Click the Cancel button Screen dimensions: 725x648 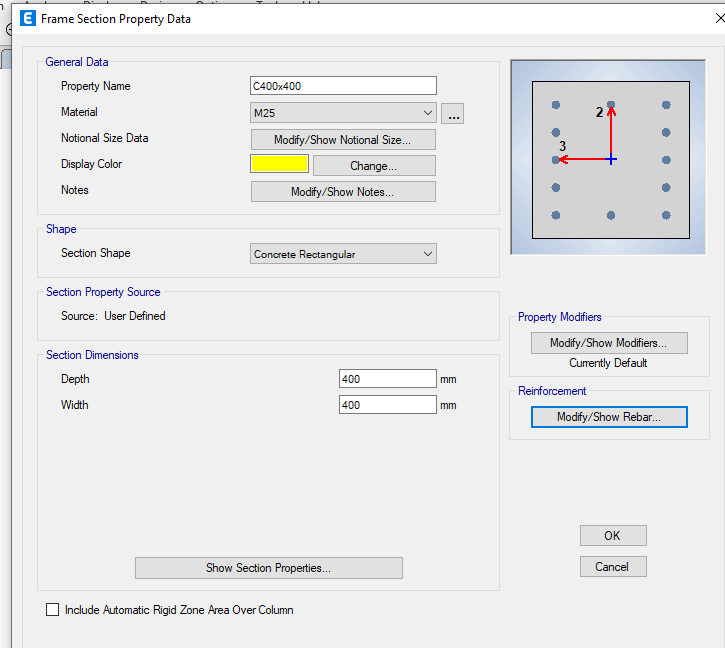pos(613,567)
